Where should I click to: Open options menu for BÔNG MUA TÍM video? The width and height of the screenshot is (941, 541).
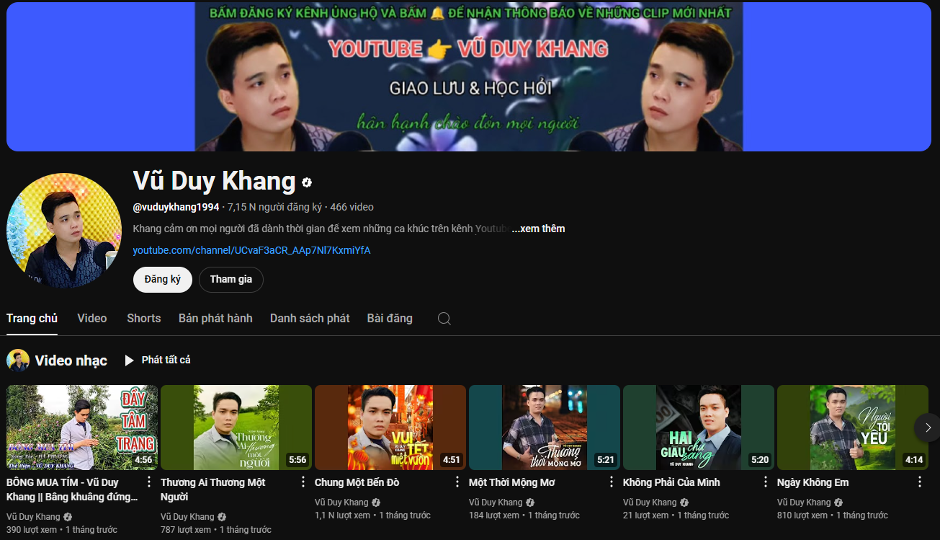149,482
